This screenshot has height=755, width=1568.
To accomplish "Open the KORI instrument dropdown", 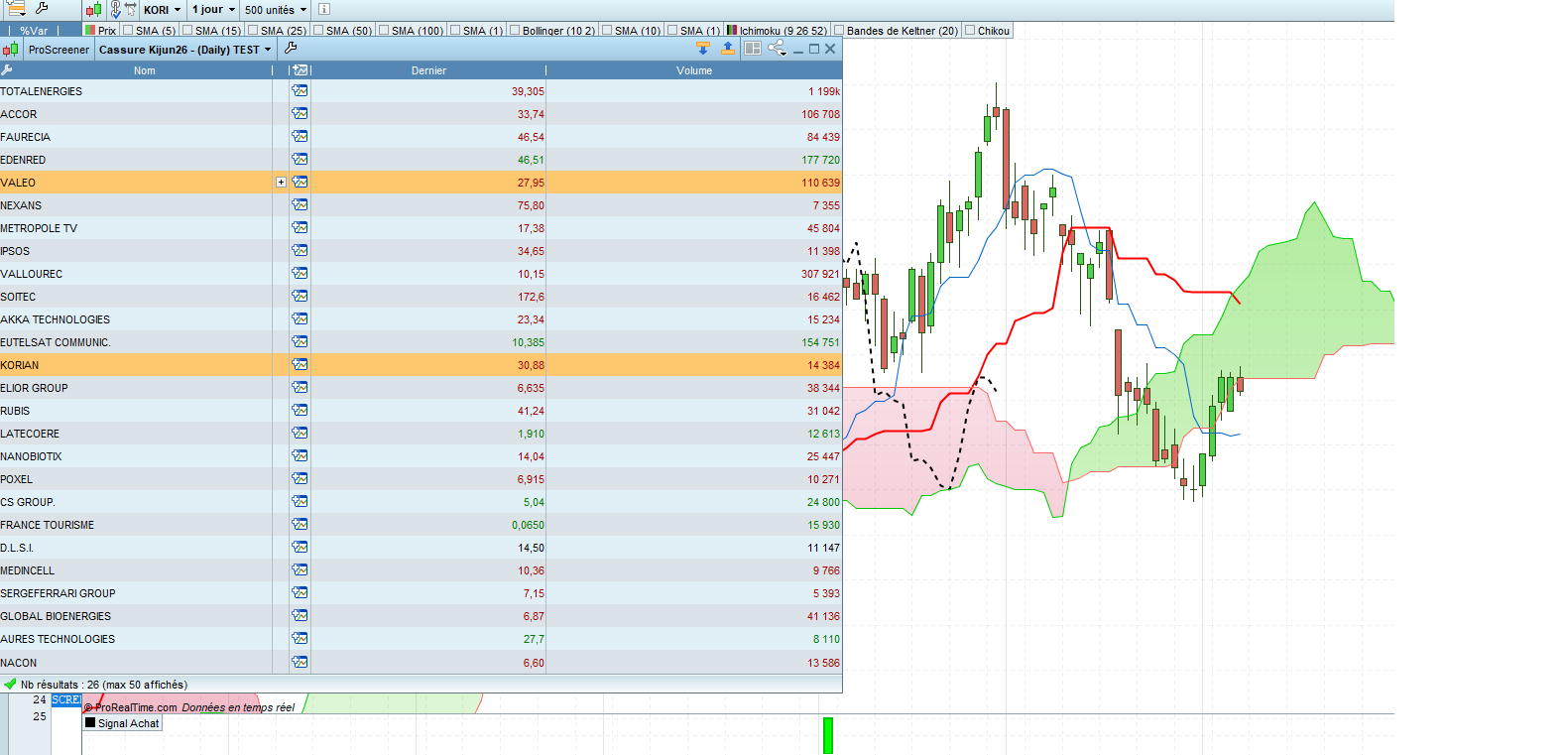I will (x=163, y=10).
